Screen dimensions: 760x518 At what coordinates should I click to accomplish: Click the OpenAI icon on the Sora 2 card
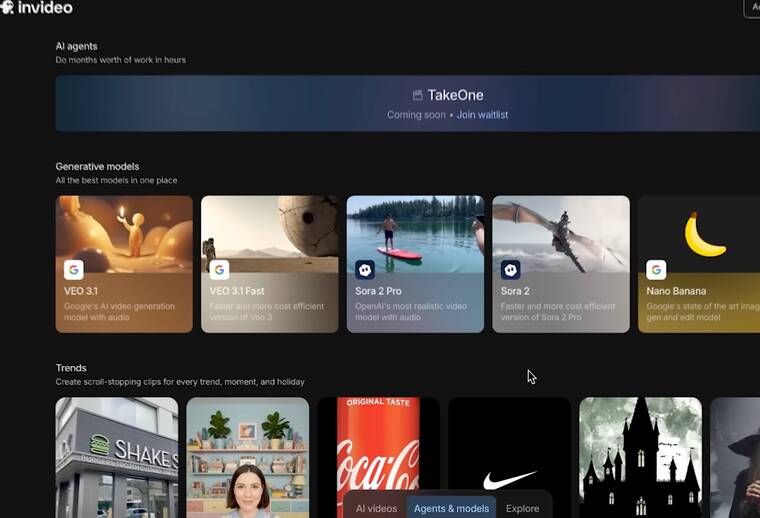[510, 270]
